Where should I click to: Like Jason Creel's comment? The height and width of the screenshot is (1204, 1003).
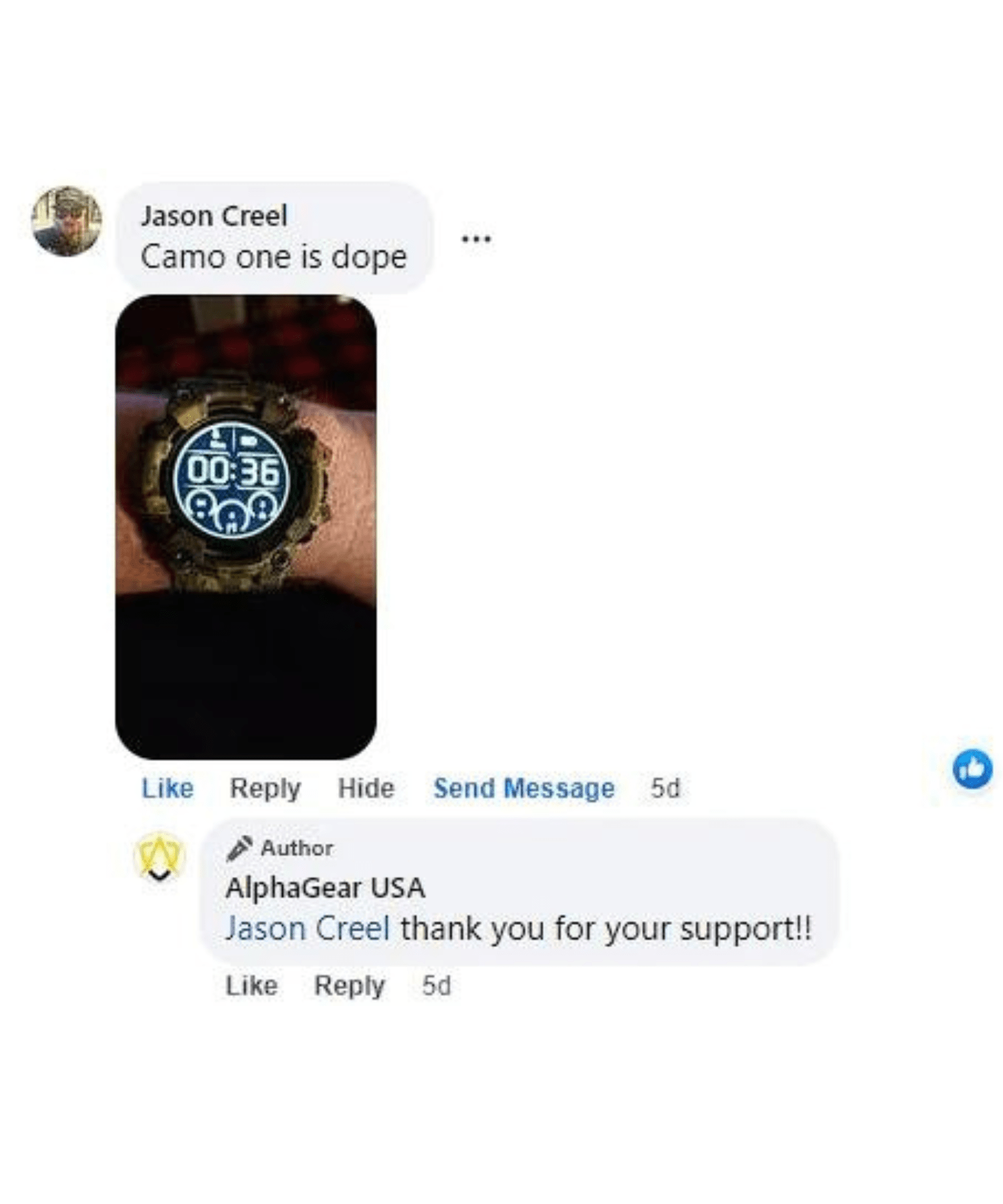pos(167,788)
